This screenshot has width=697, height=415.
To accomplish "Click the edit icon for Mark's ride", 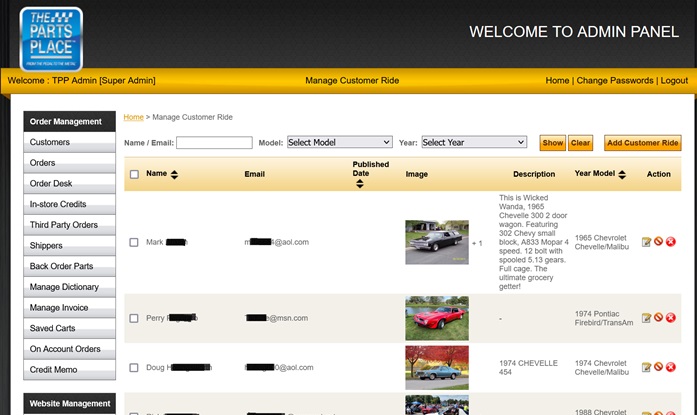I will [646, 242].
